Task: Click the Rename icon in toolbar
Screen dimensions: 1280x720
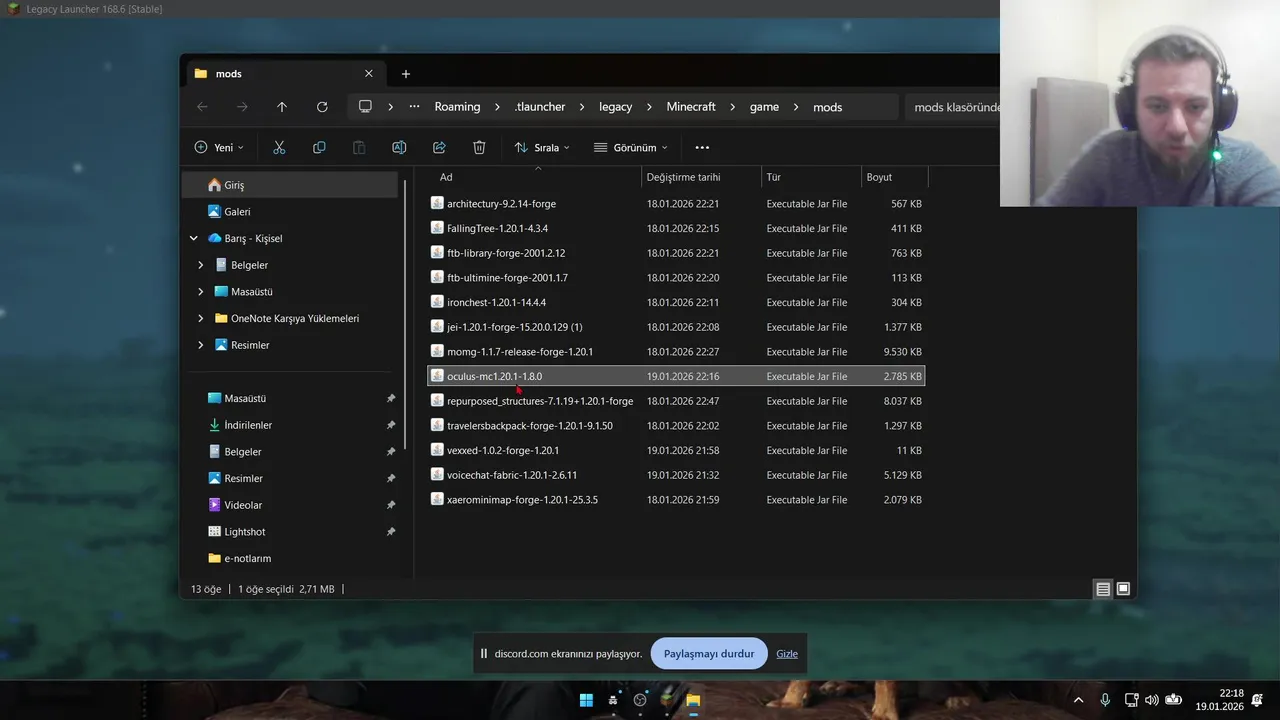Action: point(399,147)
